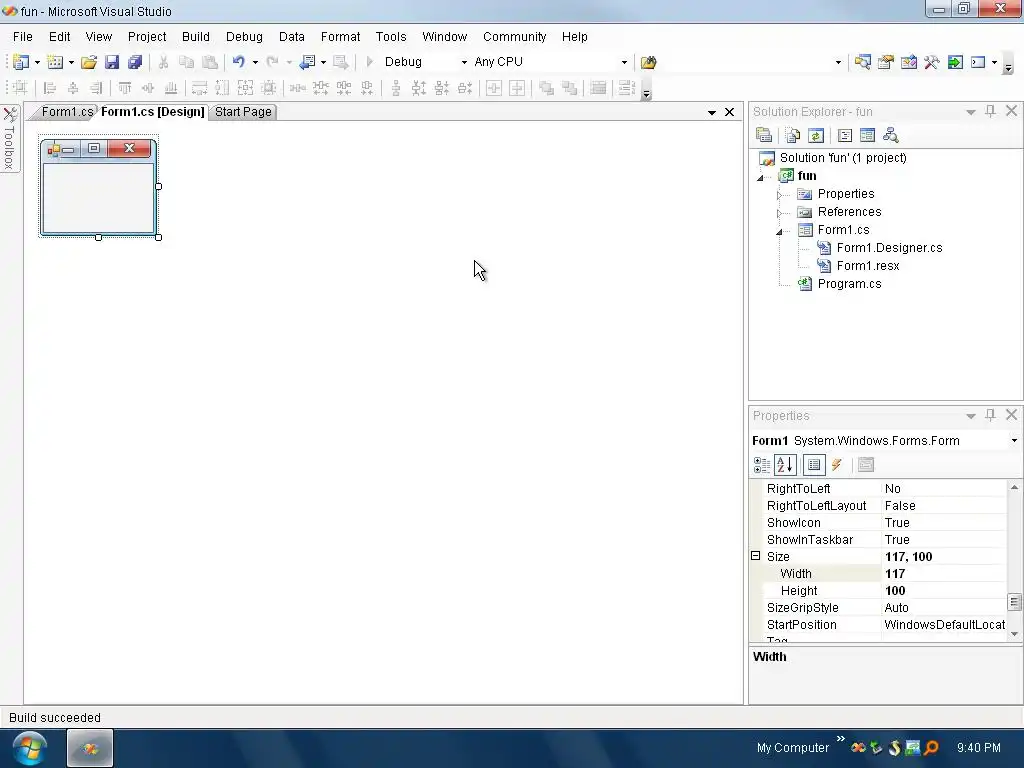Switch to the Form1.cs code tab
This screenshot has height=768, width=1024.
pyautogui.click(x=67, y=112)
